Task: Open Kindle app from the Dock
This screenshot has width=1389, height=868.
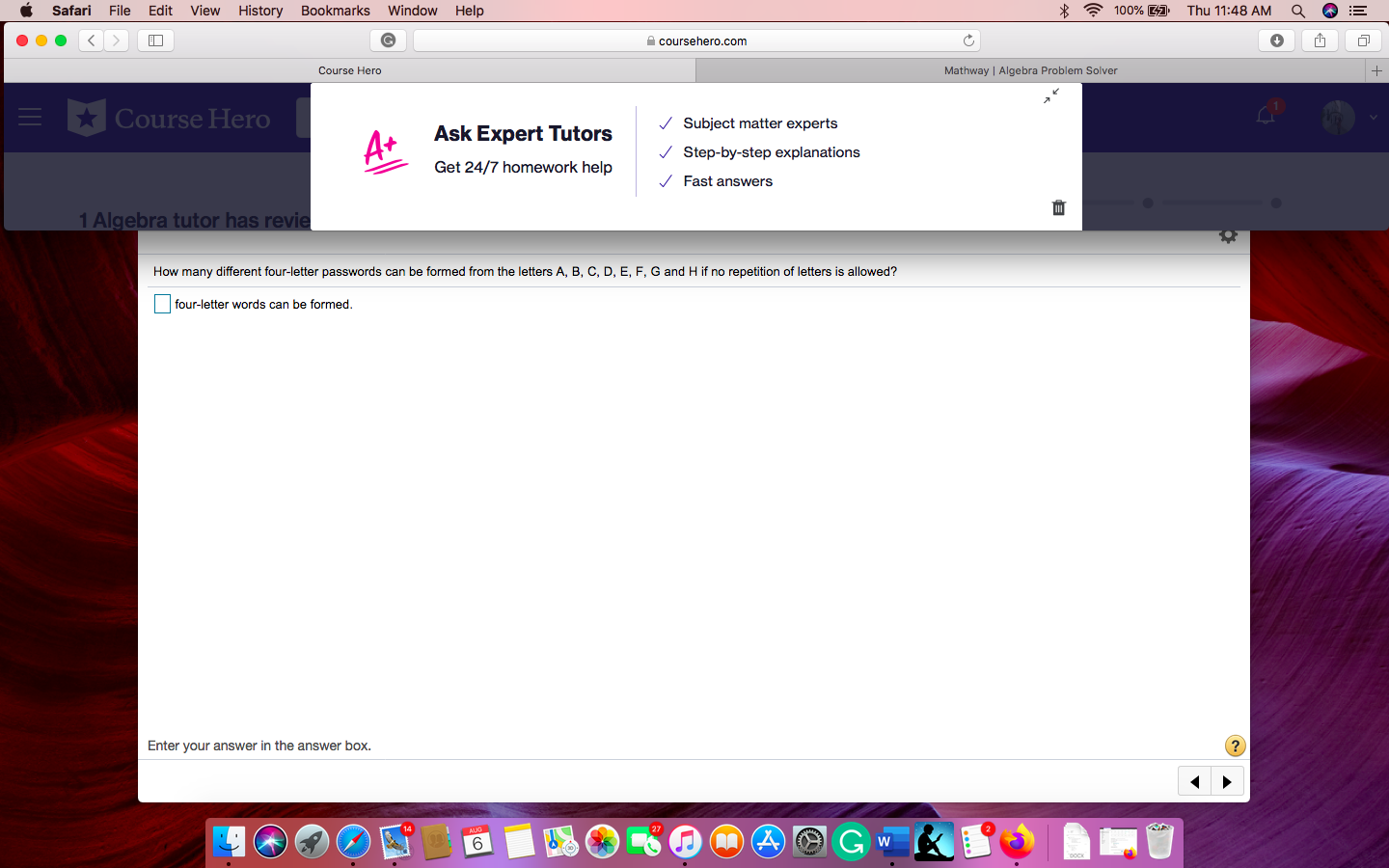Action: [x=934, y=842]
